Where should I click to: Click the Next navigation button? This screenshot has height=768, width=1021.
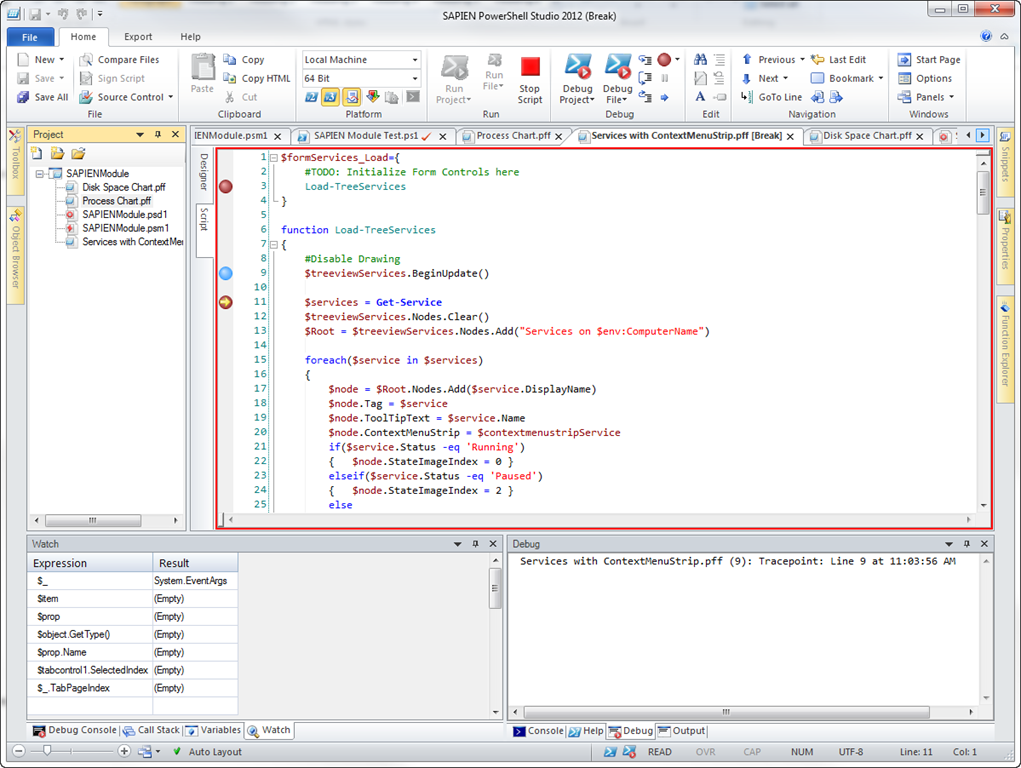[764, 78]
